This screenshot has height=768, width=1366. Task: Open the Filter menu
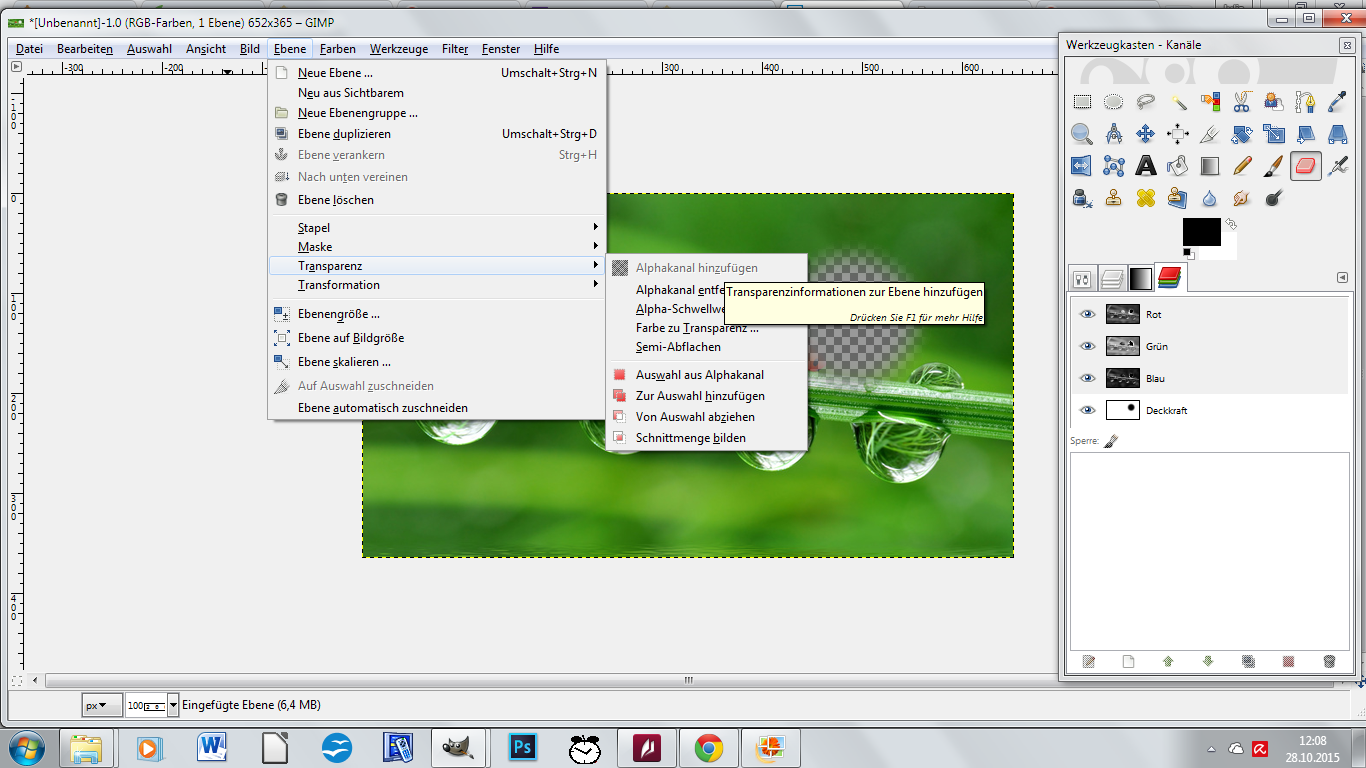coord(455,48)
